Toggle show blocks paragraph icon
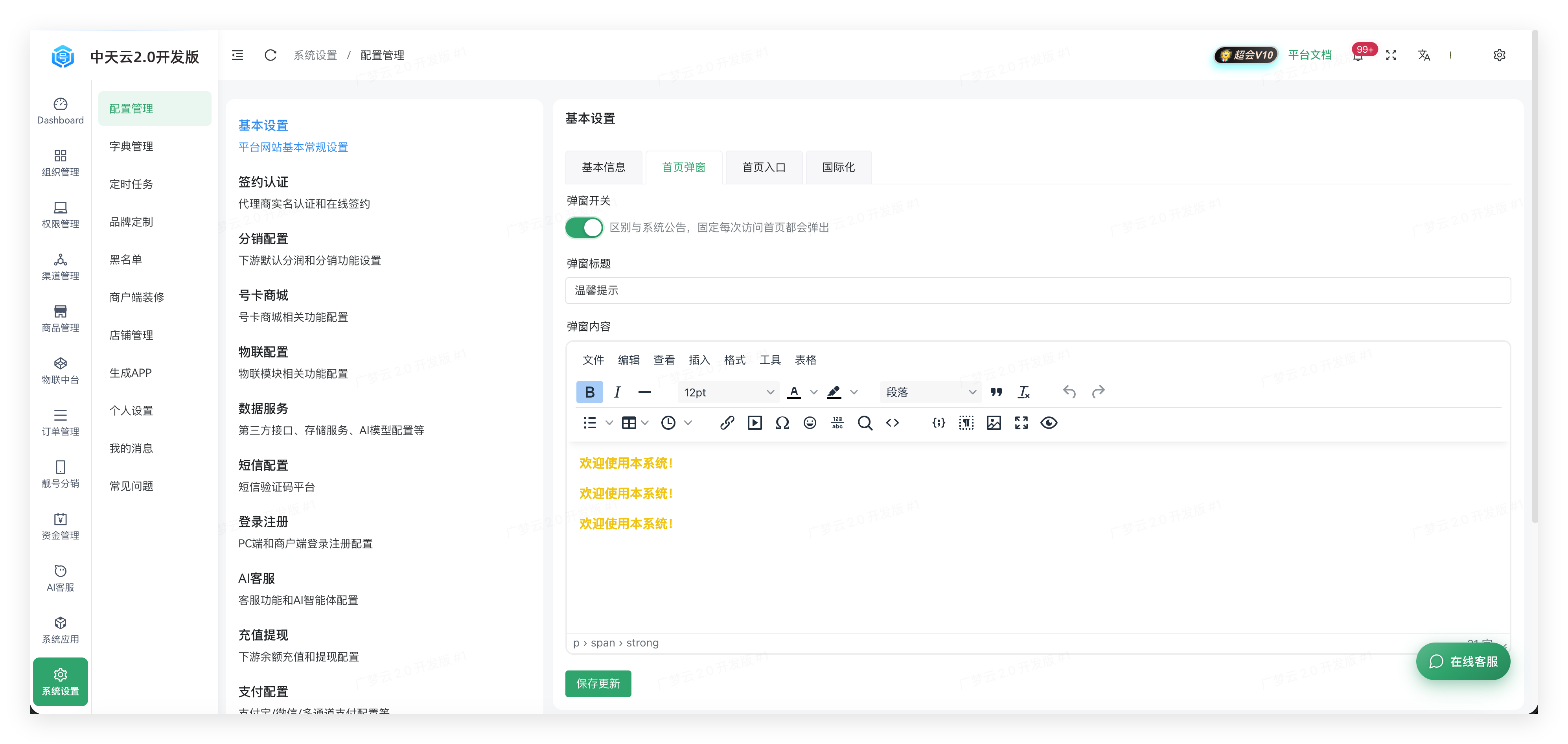The height and width of the screenshot is (744, 1568). (x=966, y=423)
